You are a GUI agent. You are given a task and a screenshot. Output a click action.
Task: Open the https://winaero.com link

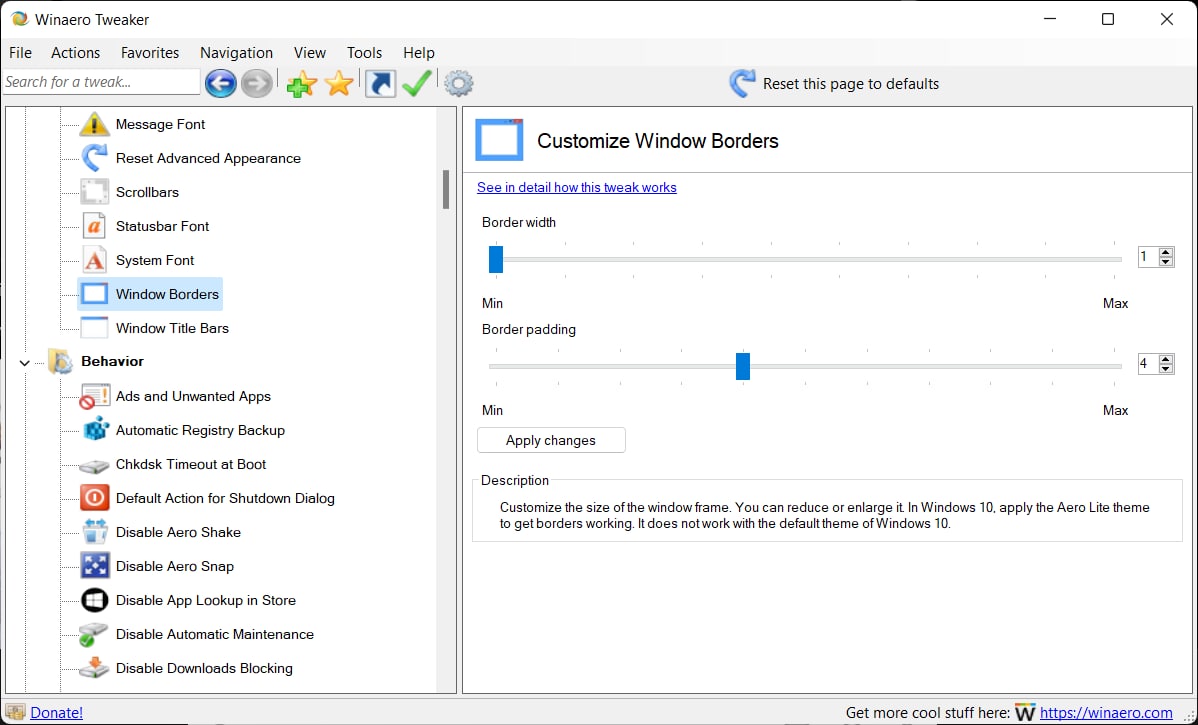click(1106, 713)
